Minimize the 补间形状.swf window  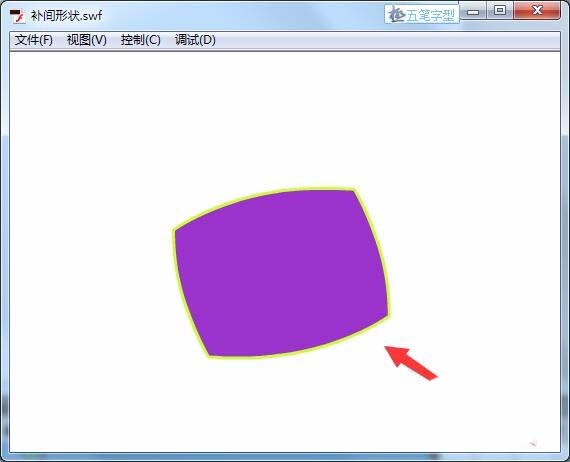[473, 11]
